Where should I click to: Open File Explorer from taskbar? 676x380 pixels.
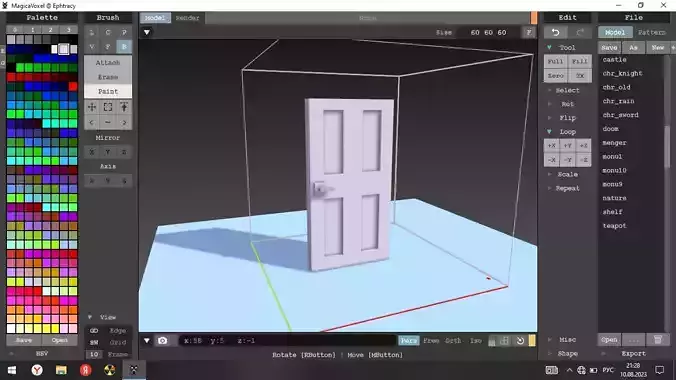point(61,370)
